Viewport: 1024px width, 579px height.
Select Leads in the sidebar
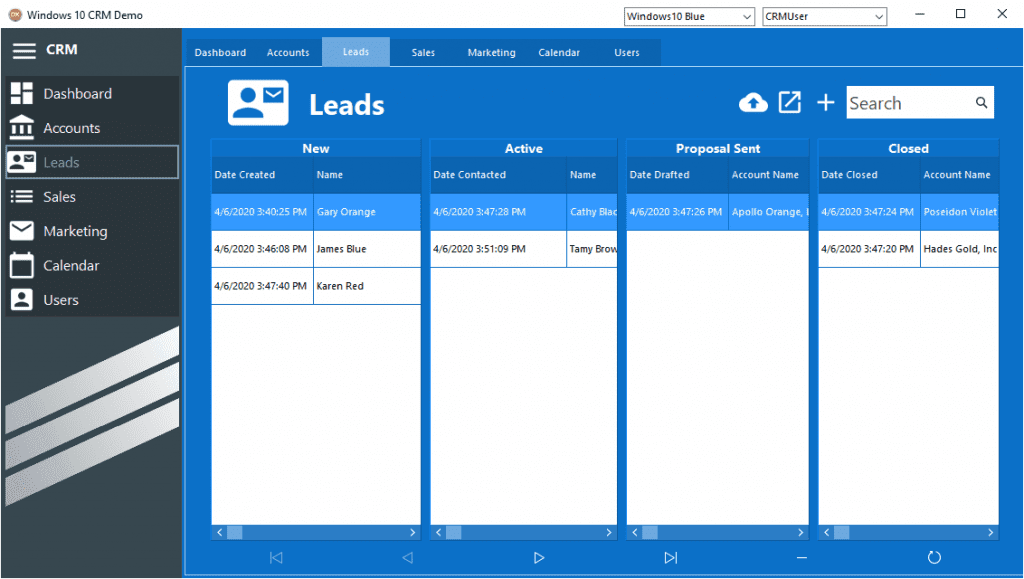click(x=91, y=162)
